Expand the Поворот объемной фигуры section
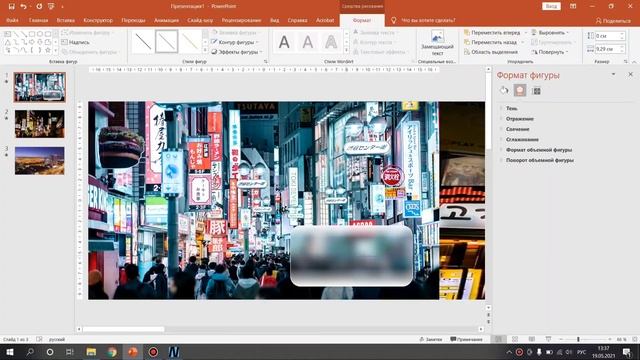Viewport: 640px width, 360px height. 540,160
